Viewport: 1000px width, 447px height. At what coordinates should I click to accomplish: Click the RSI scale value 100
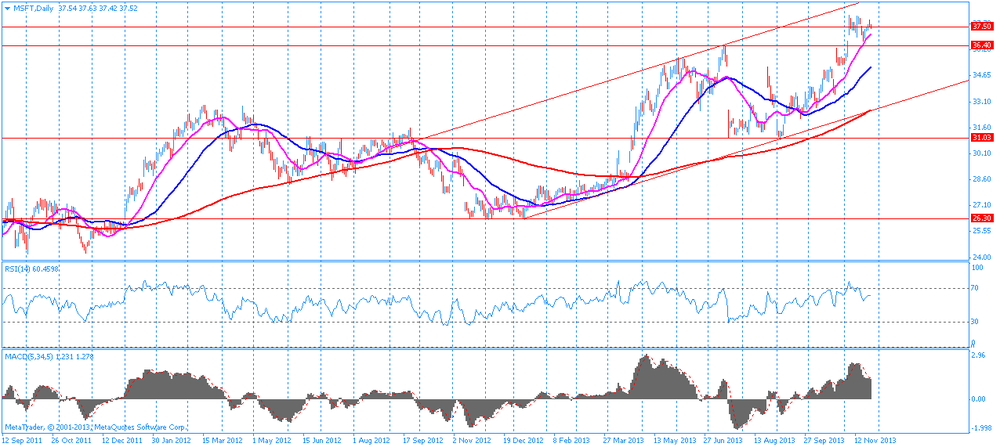(x=978, y=269)
